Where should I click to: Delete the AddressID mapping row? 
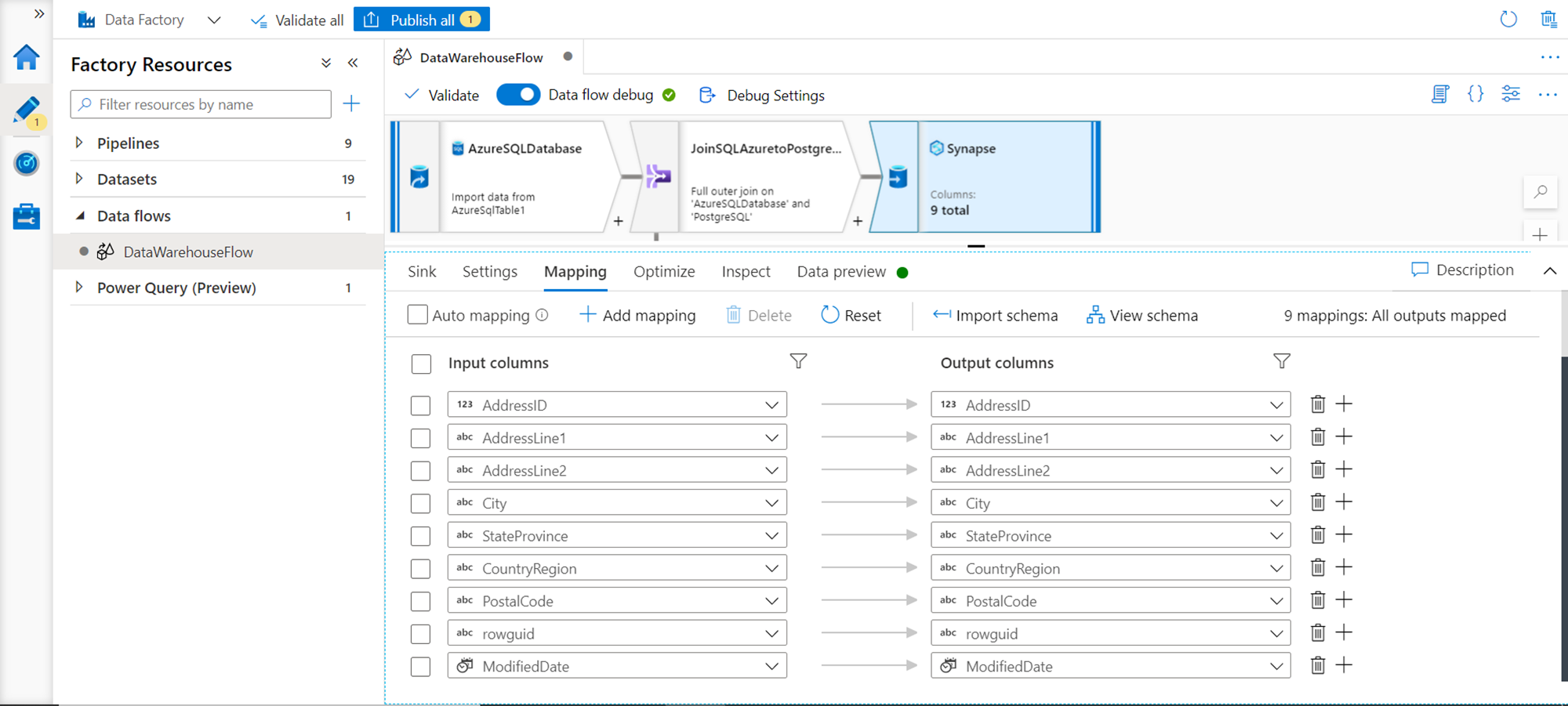1318,404
